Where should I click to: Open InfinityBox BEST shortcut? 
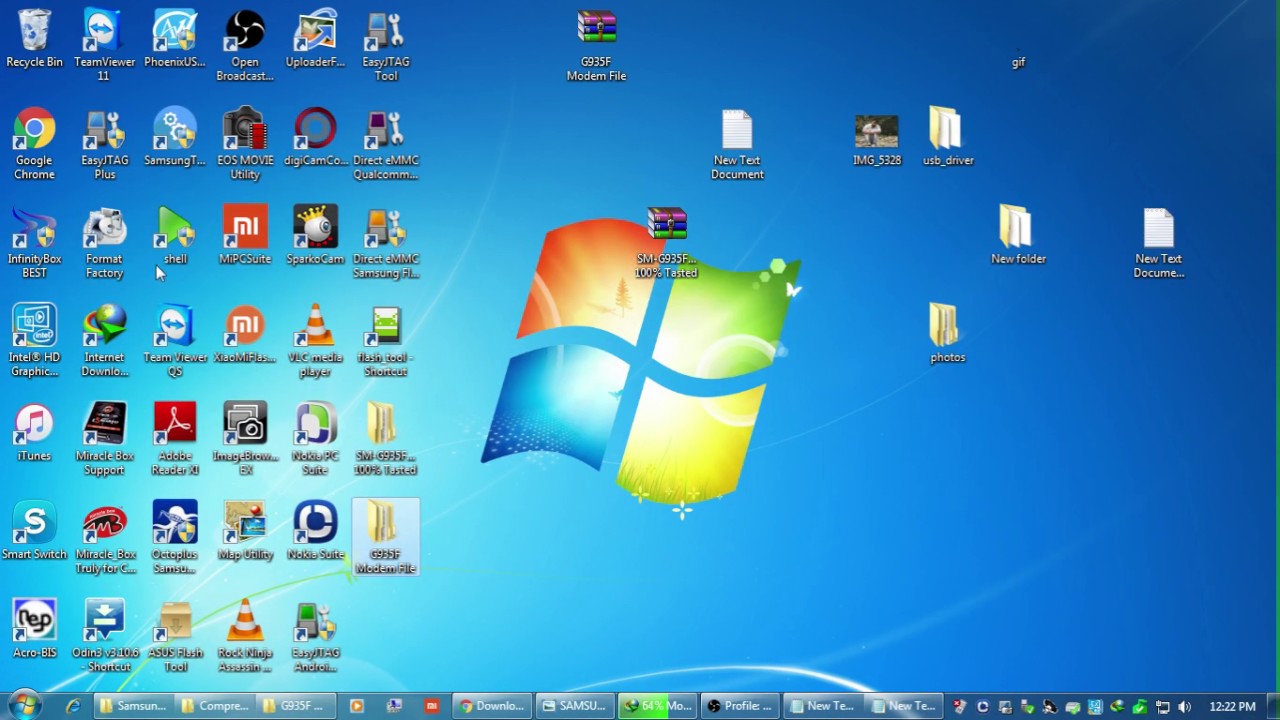(34, 242)
